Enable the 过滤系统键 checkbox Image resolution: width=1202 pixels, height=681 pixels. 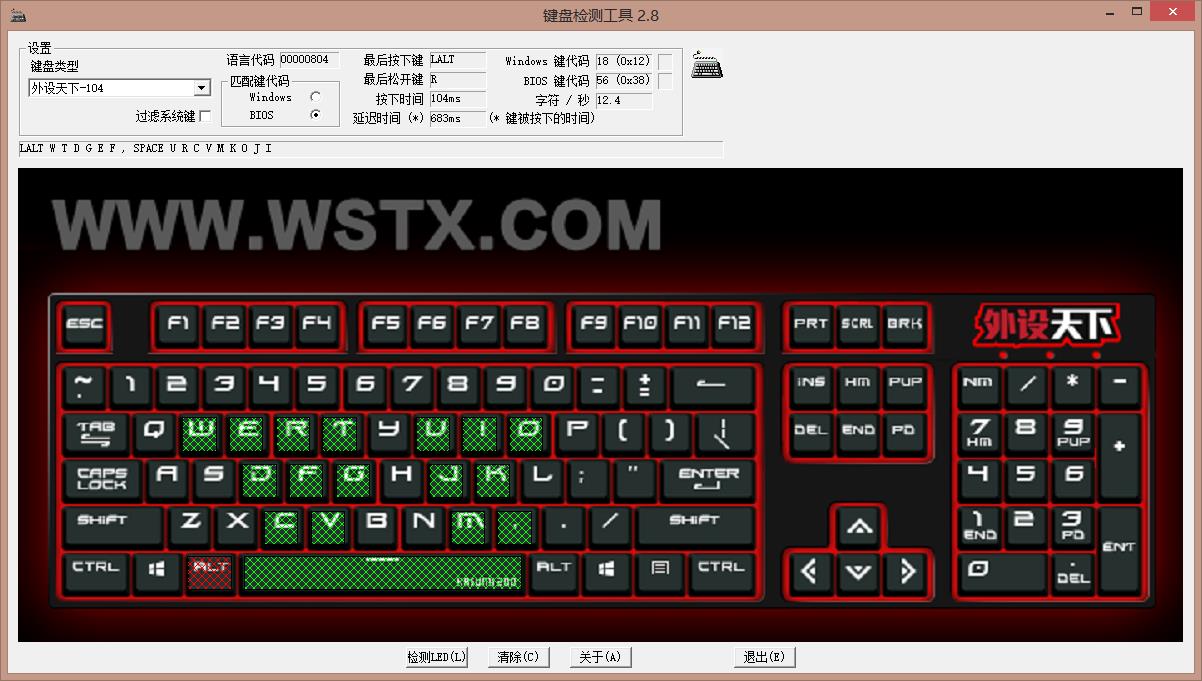click(x=206, y=114)
